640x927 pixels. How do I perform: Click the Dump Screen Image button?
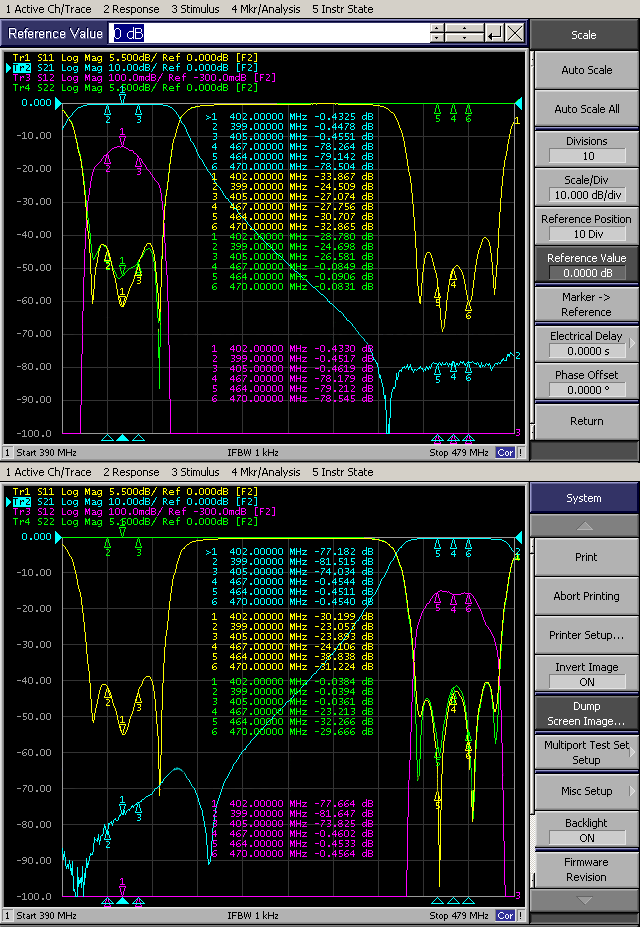pyautogui.click(x=586, y=713)
